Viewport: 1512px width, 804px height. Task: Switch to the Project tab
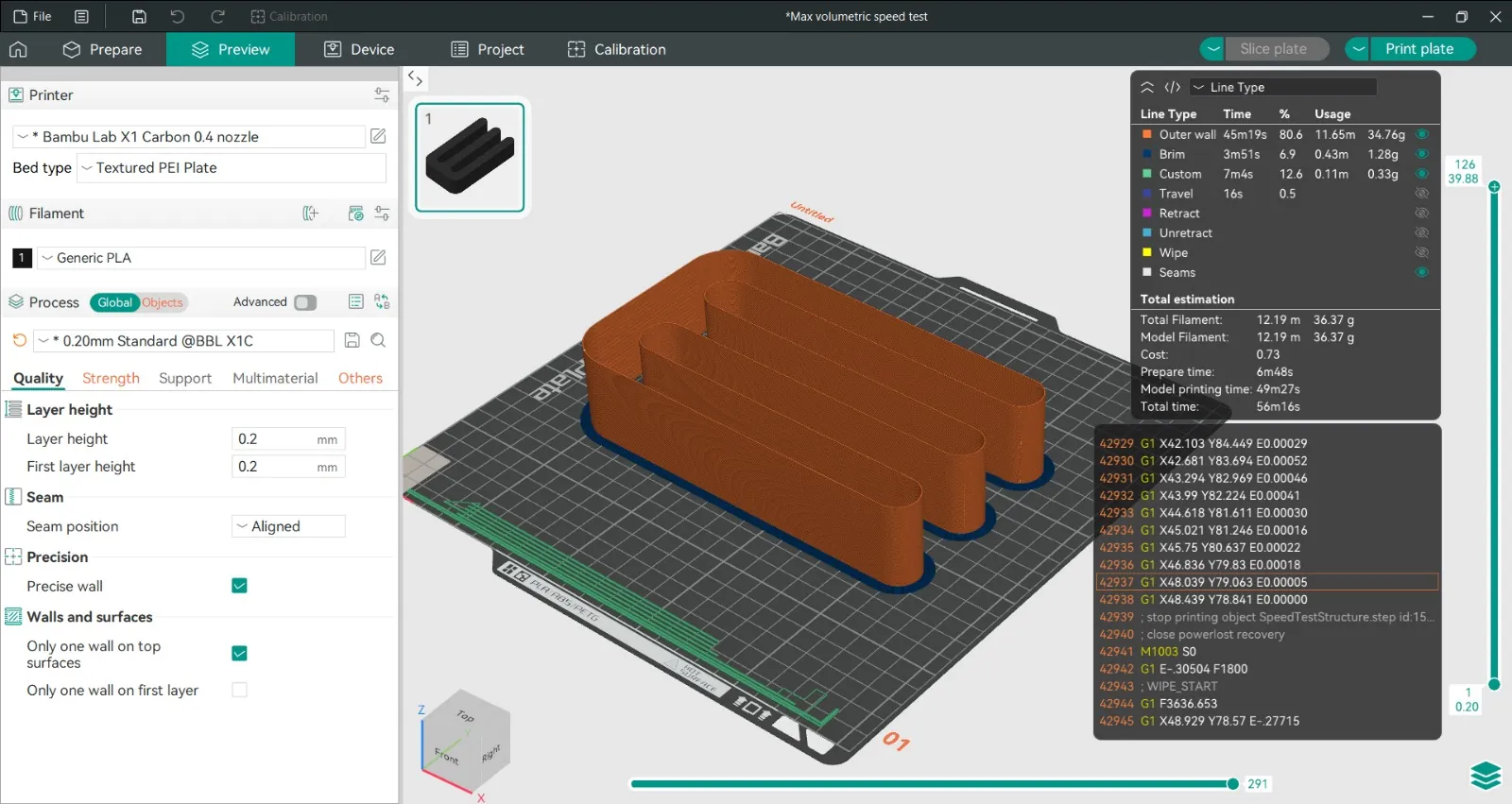pos(488,49)
